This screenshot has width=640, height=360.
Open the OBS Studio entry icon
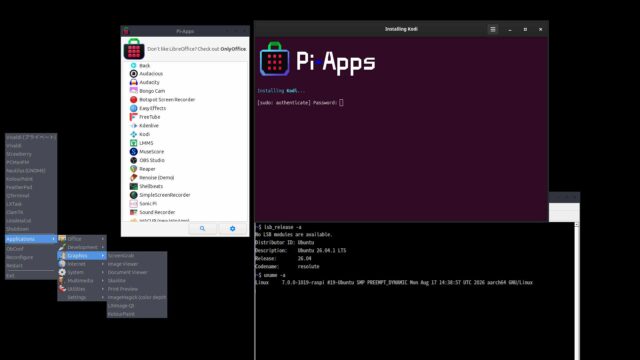(133, 160)
